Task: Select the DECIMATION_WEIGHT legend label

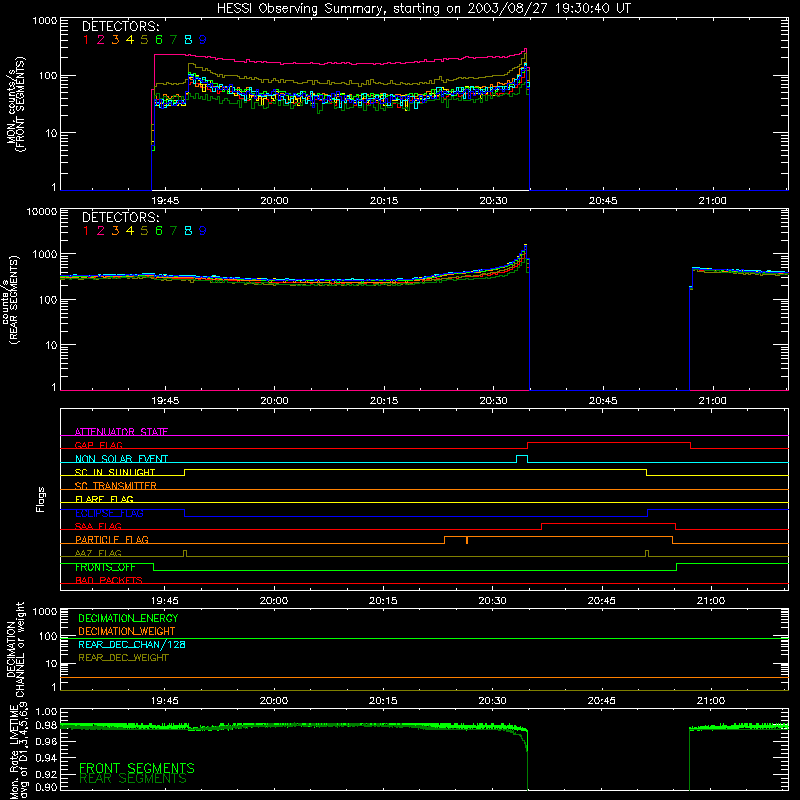Action: [127, 631]
